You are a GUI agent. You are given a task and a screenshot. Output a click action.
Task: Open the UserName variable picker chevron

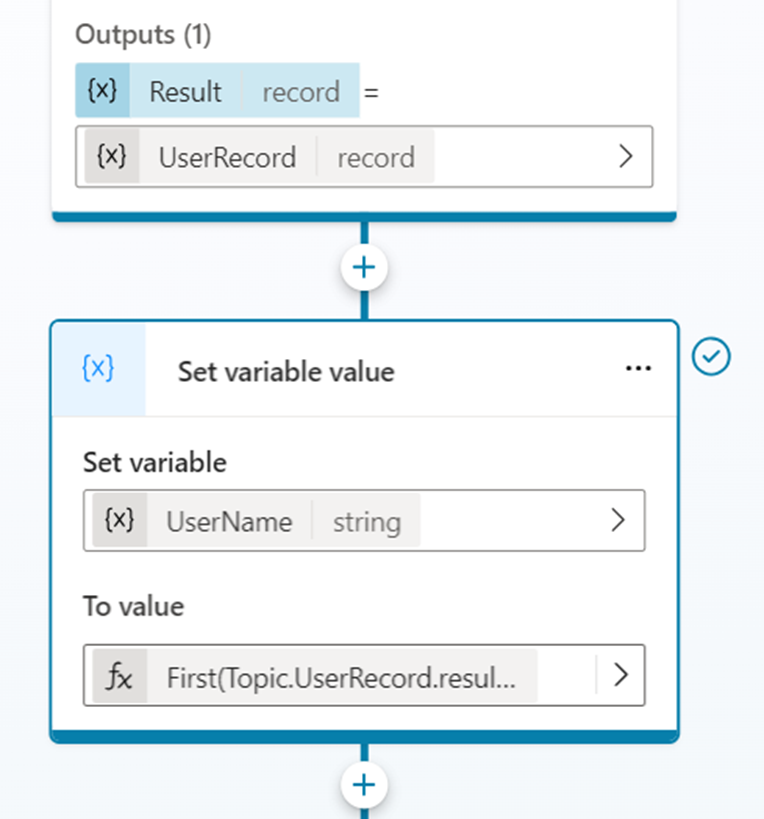pos(618,521)
